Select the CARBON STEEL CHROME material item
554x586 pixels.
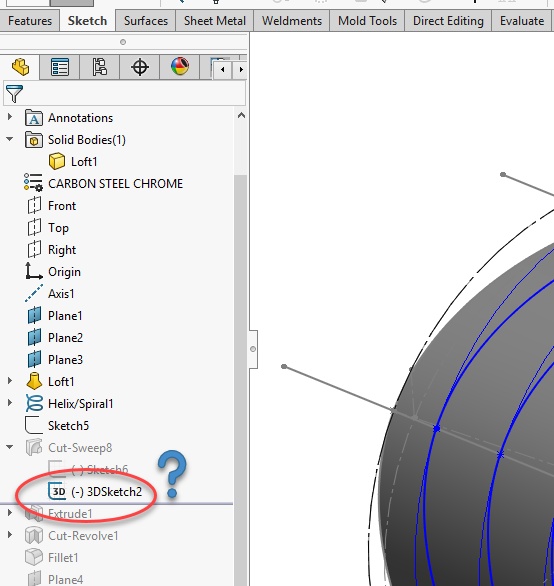(x=116, y=184)
